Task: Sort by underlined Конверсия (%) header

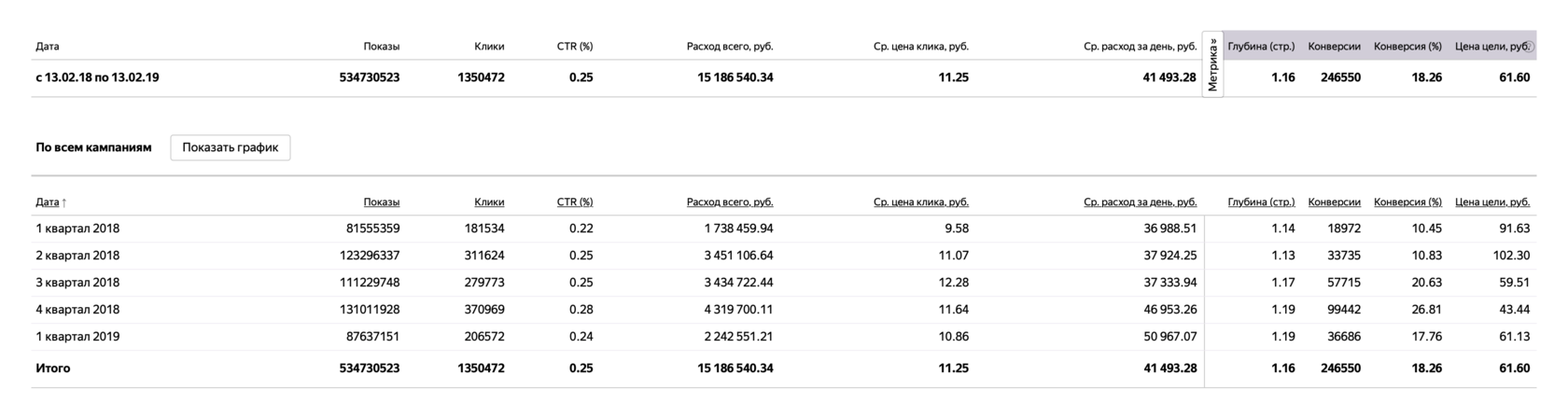Action: pyautogui.click(x=1407, y=202)
